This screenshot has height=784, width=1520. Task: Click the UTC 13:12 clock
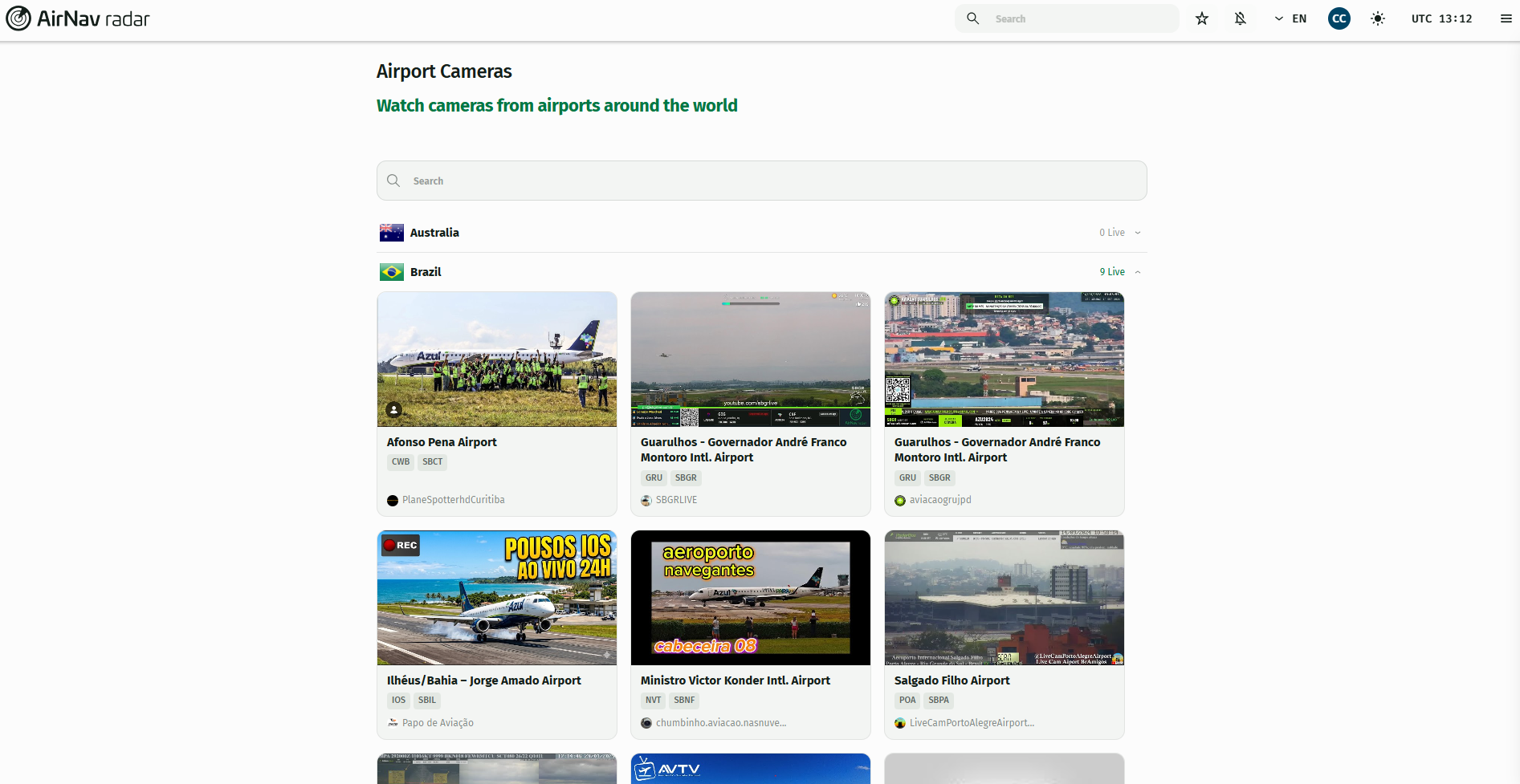[1441, 18]
